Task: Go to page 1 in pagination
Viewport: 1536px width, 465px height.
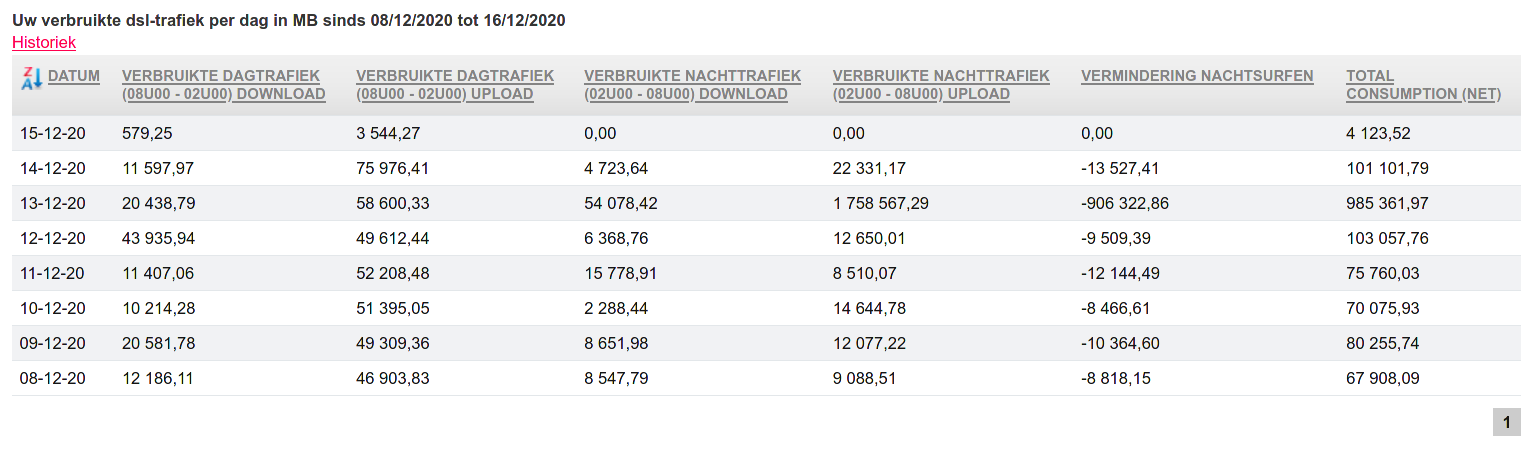Action: (1505, 423)
